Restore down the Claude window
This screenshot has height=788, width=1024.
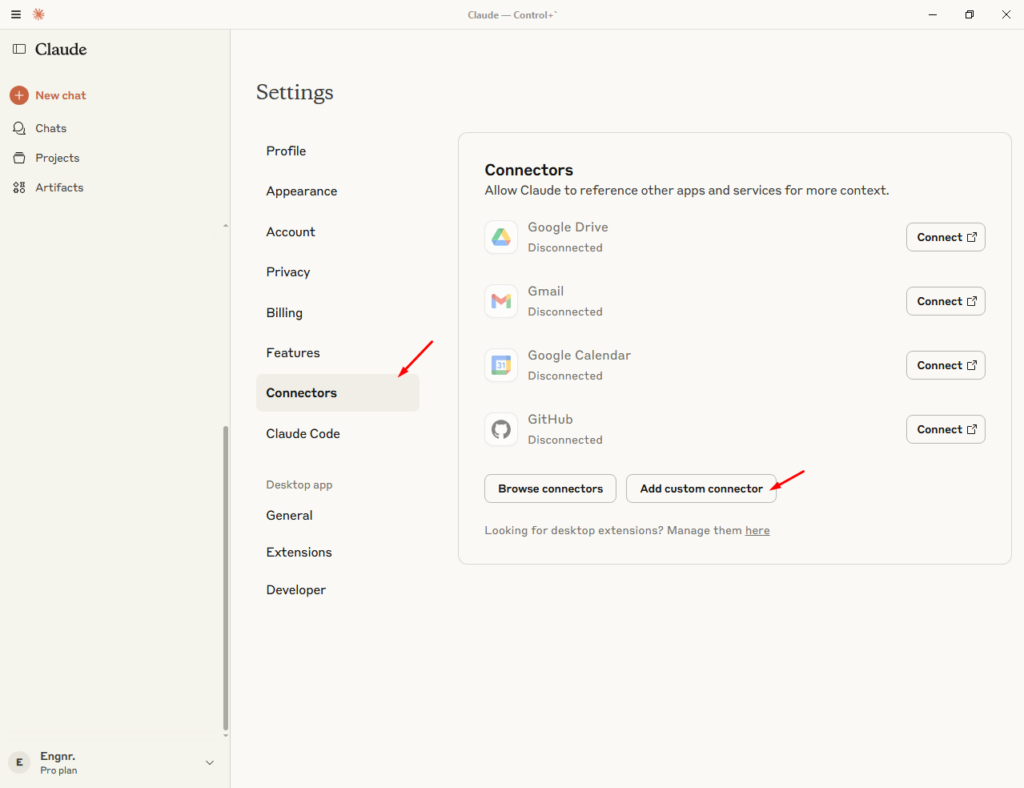click(969, 14)
